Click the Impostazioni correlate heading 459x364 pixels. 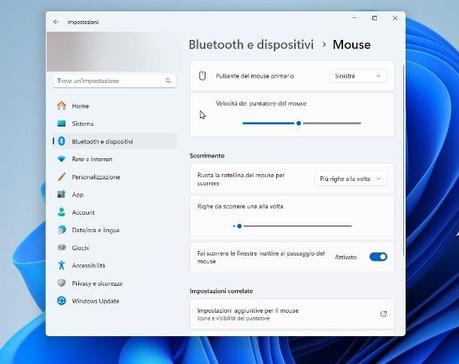point(221,291)
